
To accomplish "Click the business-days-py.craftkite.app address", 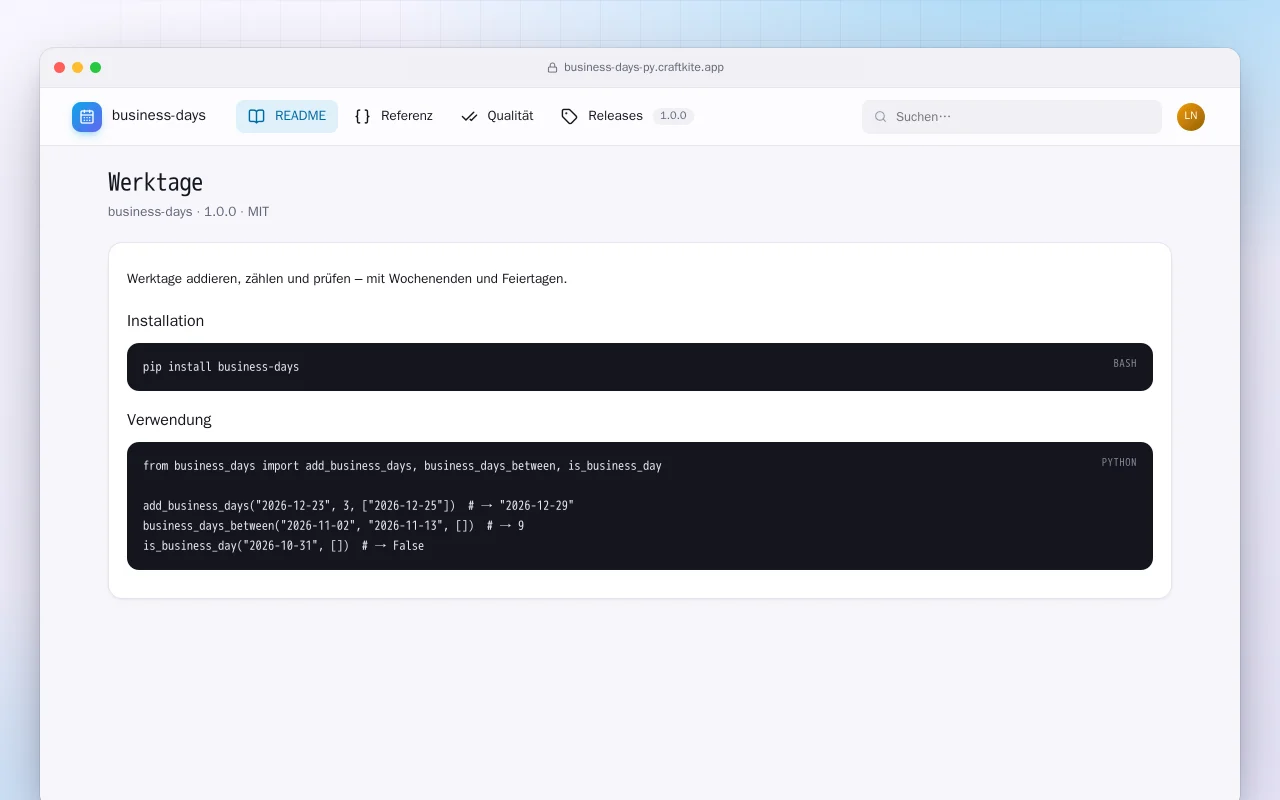I will coord(644,68).
